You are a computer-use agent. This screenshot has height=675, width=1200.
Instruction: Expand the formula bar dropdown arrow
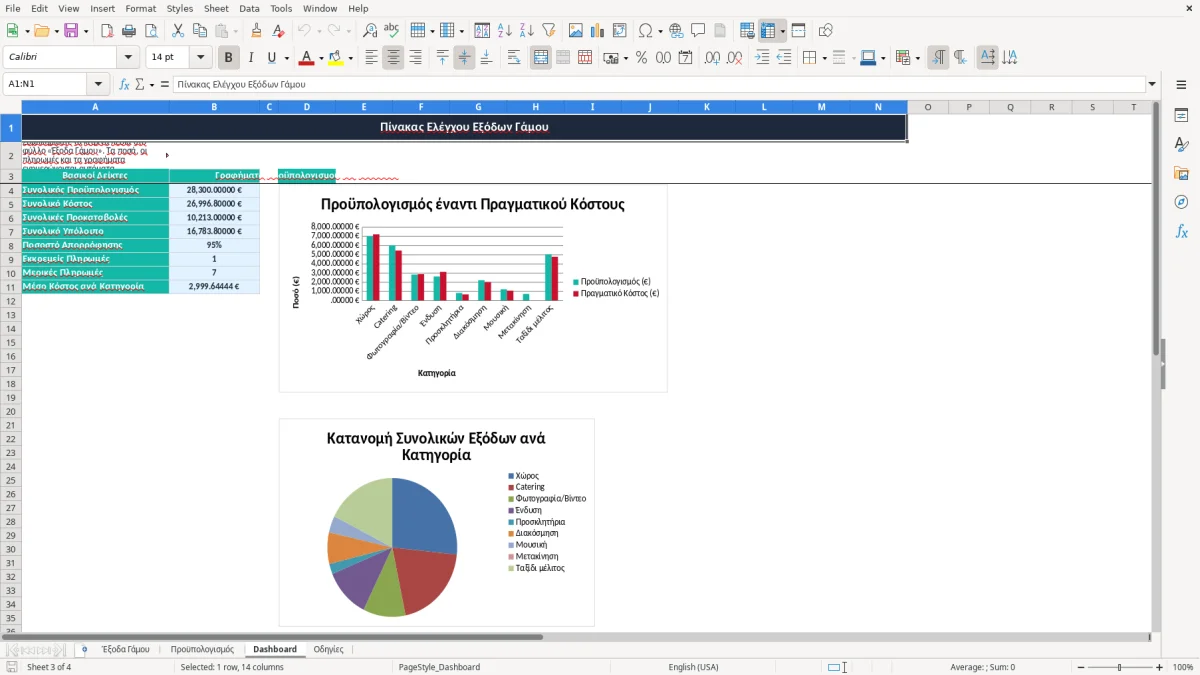[x=1152, y=85]
